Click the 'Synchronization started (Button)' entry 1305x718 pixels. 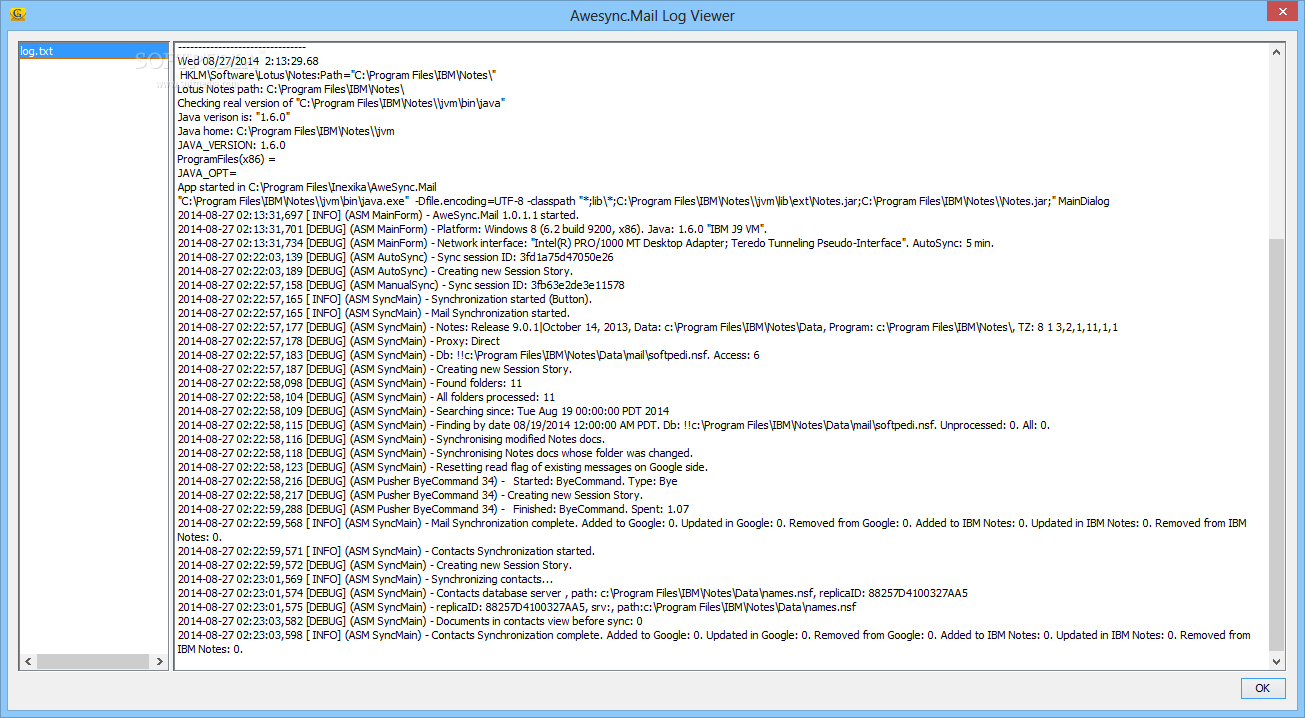tap(384, 299)
